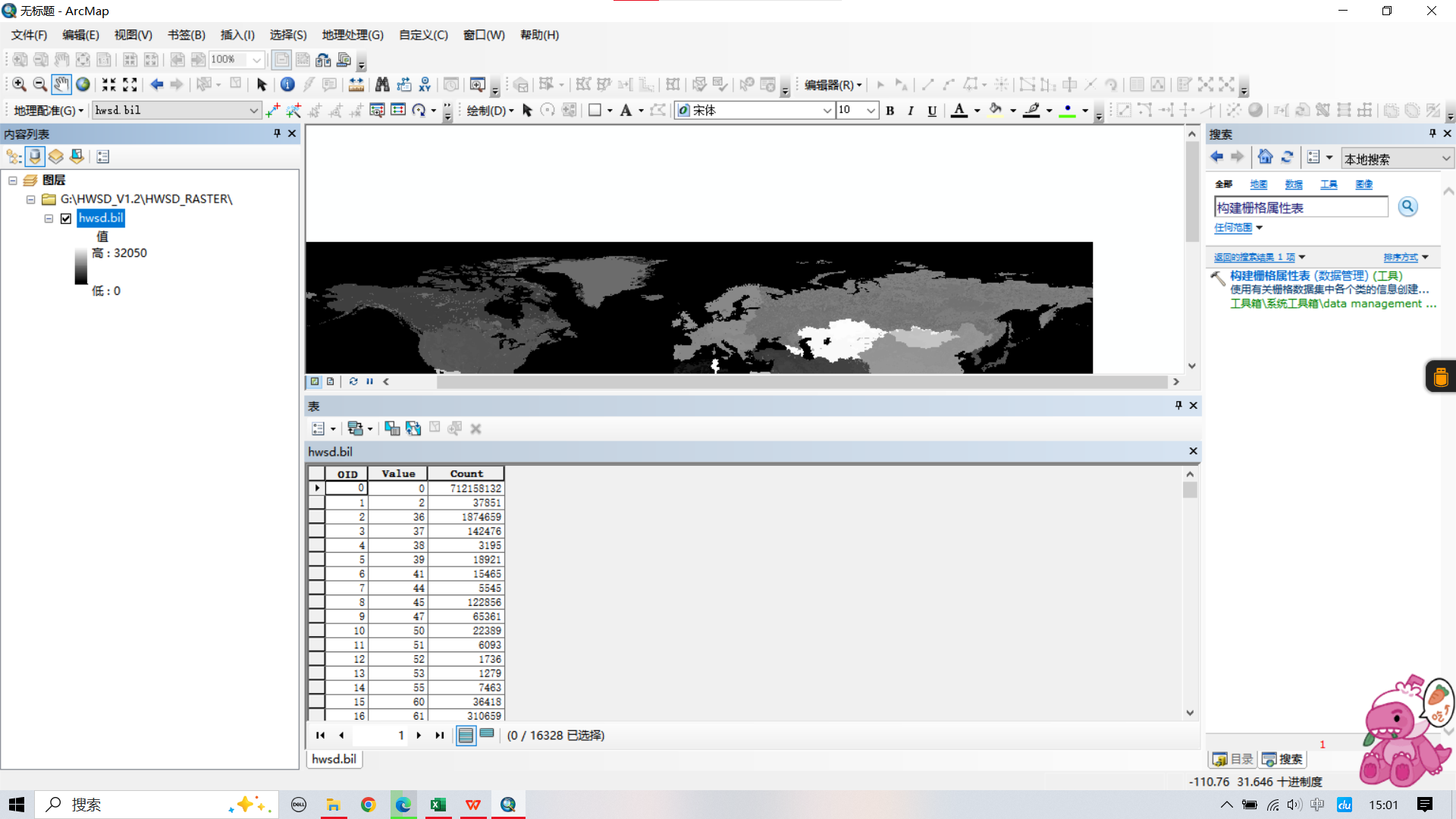Open the Measure ruler tool

pos(356,85)
